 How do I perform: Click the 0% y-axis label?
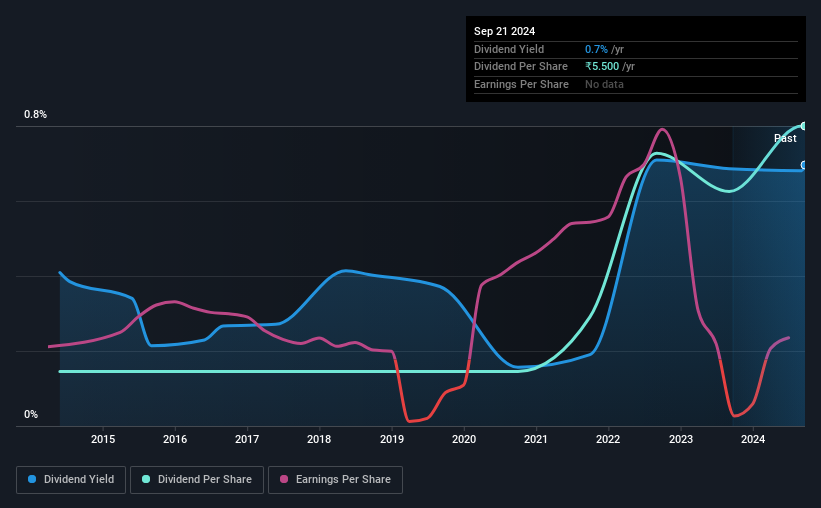(x=31, y=414)
